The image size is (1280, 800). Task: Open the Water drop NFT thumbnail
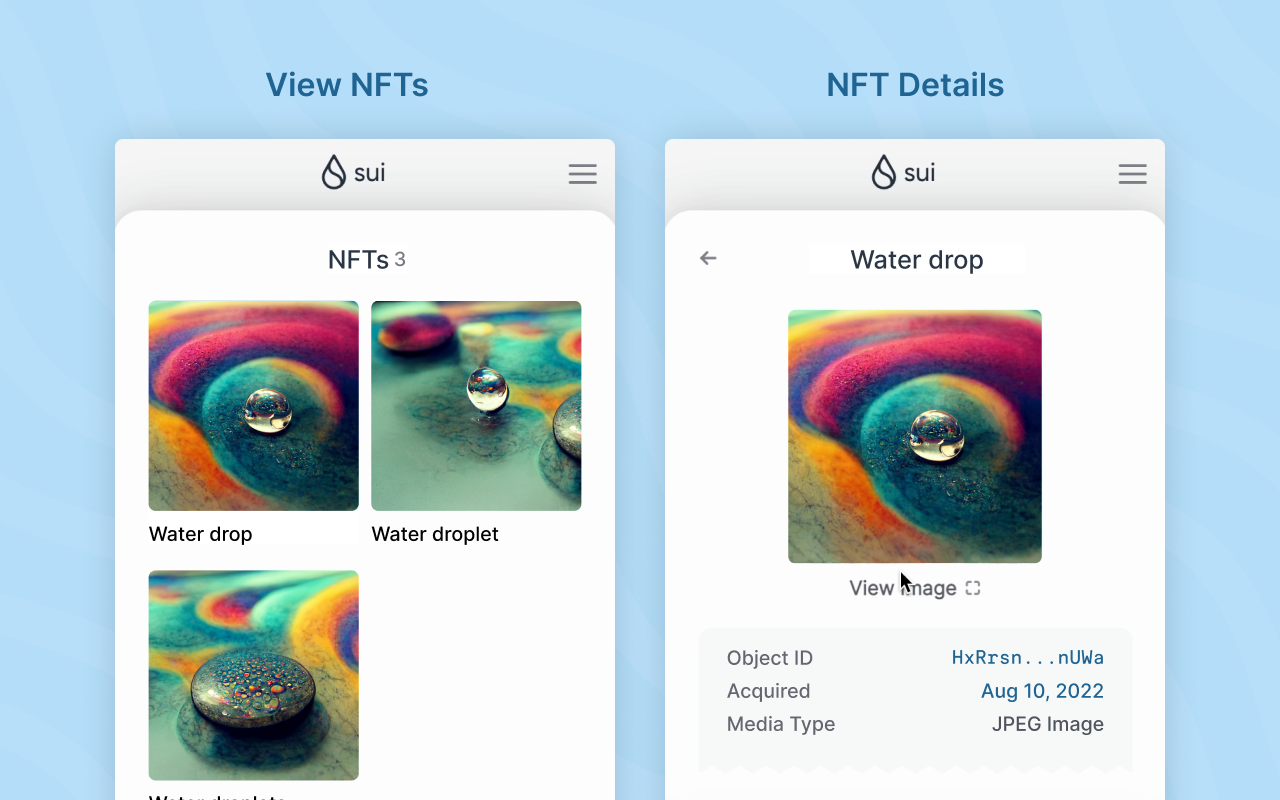254,406
